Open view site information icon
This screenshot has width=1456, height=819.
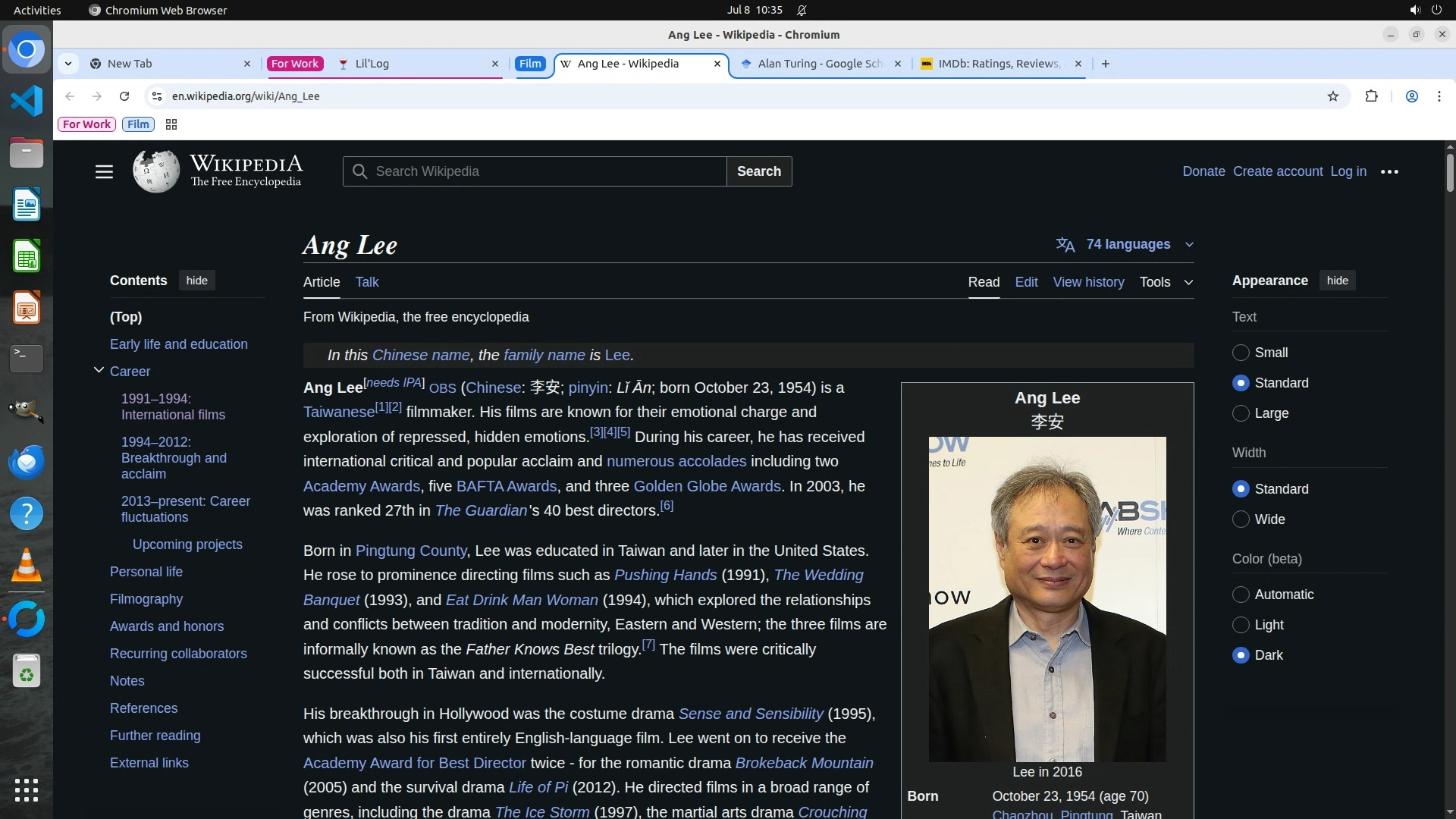click(156, 96)
